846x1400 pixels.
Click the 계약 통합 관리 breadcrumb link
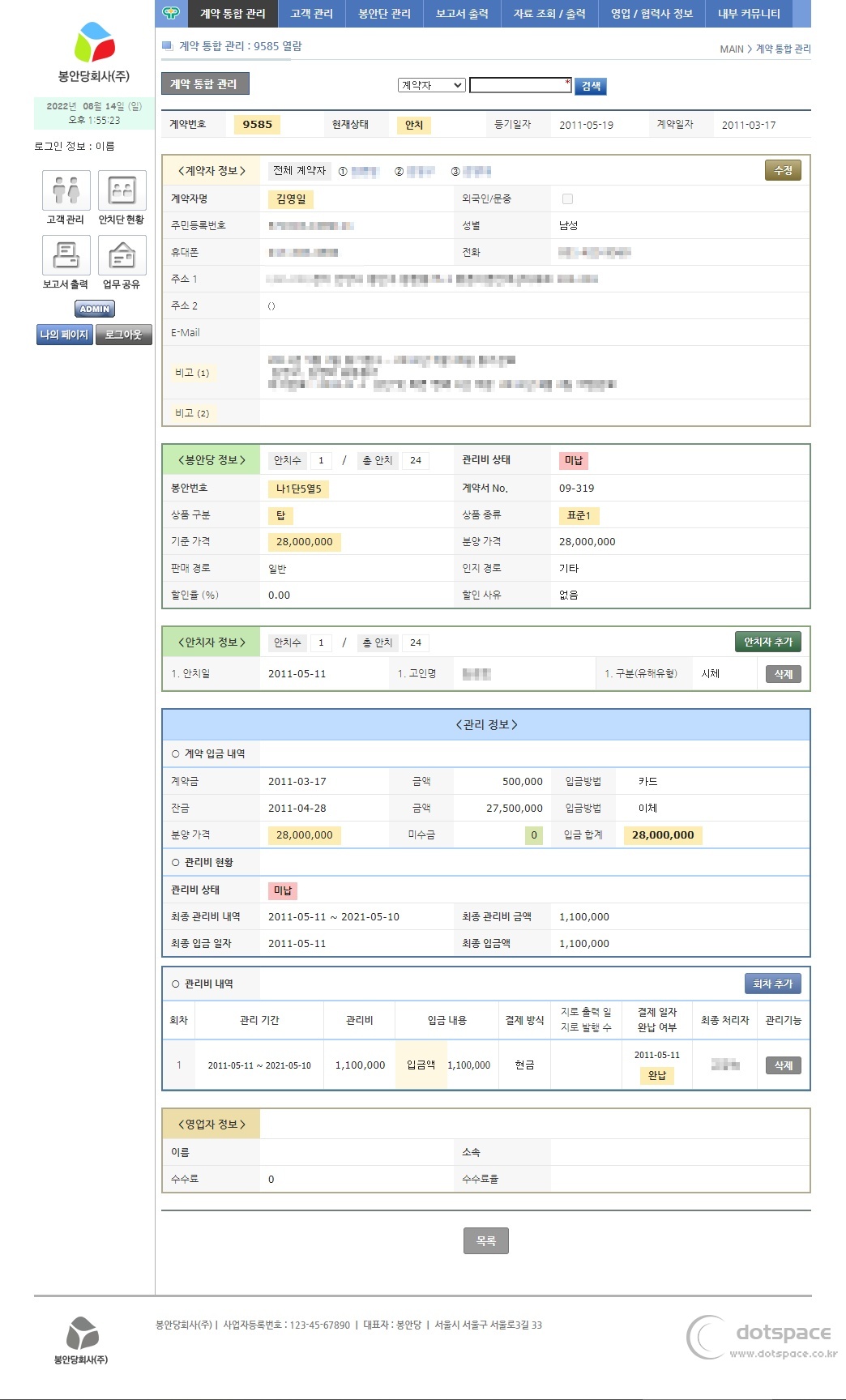click(783, 49)
